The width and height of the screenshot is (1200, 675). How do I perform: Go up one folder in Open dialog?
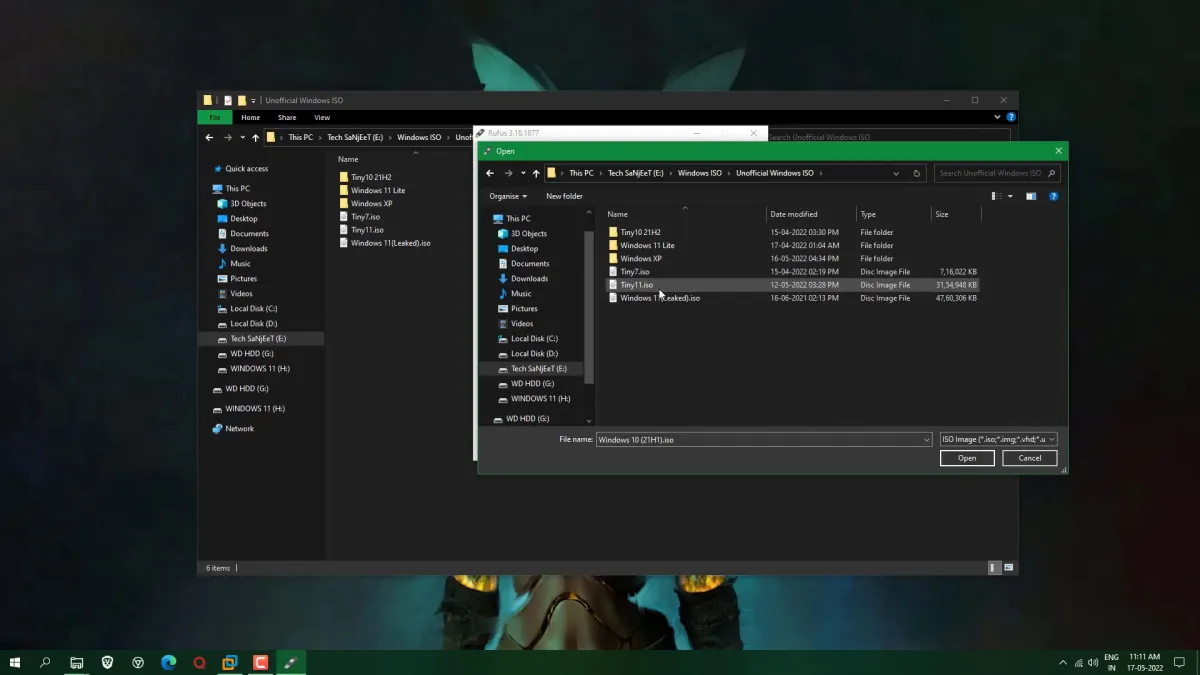pyautogui.click(x=536, y=173)
